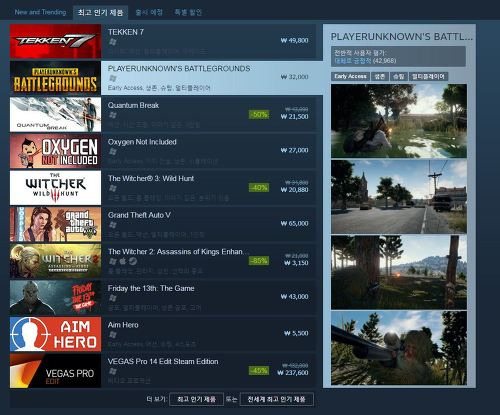Screen dimensions: 500x415
Task: Switch to the 출시 예정 tab
Action: 149,12
